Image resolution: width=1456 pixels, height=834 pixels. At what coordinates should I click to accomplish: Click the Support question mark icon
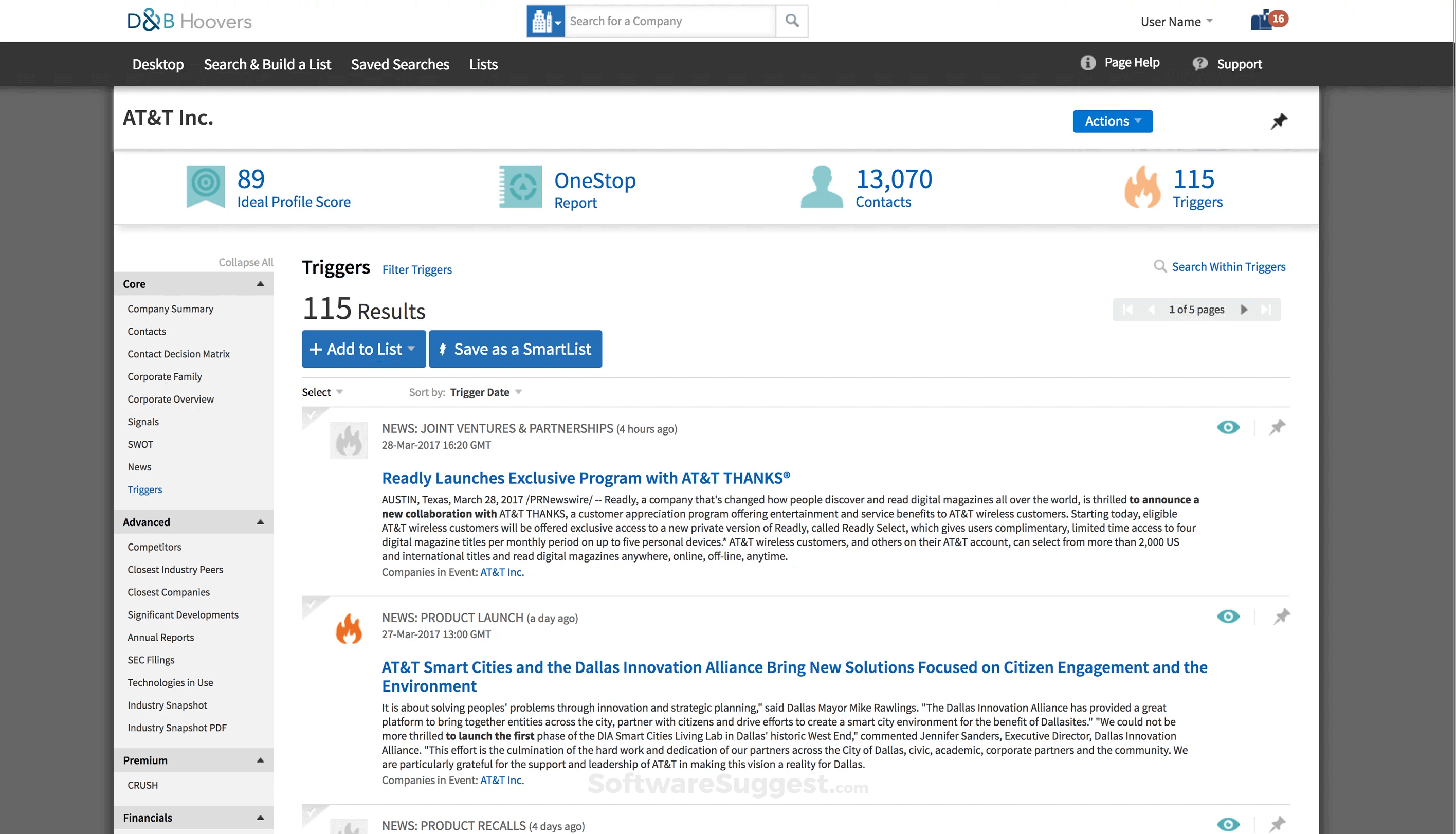click(x=1200, y=63)
